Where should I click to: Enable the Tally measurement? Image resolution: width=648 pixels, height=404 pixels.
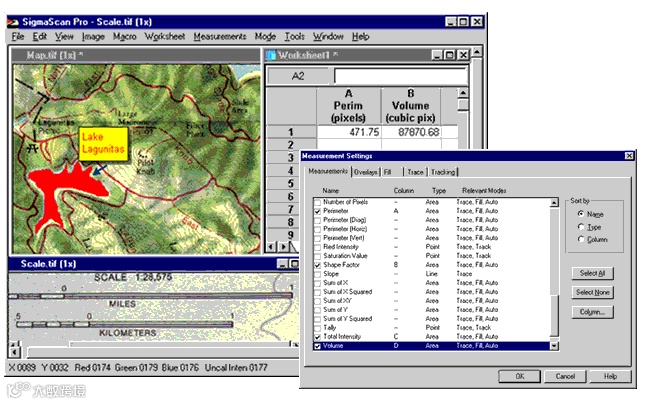pyautogui.click(x=317, y=328)
